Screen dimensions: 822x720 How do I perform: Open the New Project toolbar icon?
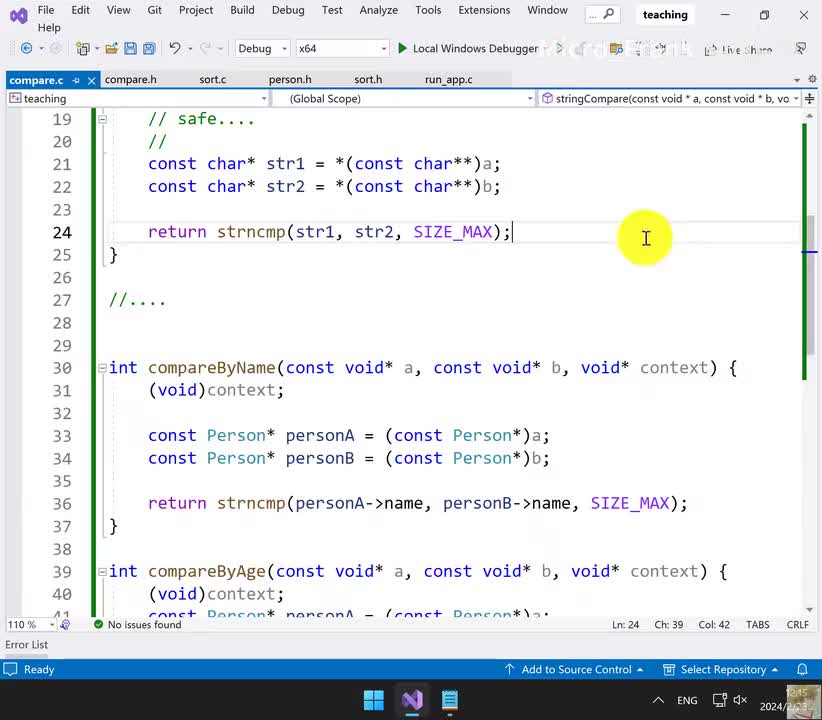(82, 49)
